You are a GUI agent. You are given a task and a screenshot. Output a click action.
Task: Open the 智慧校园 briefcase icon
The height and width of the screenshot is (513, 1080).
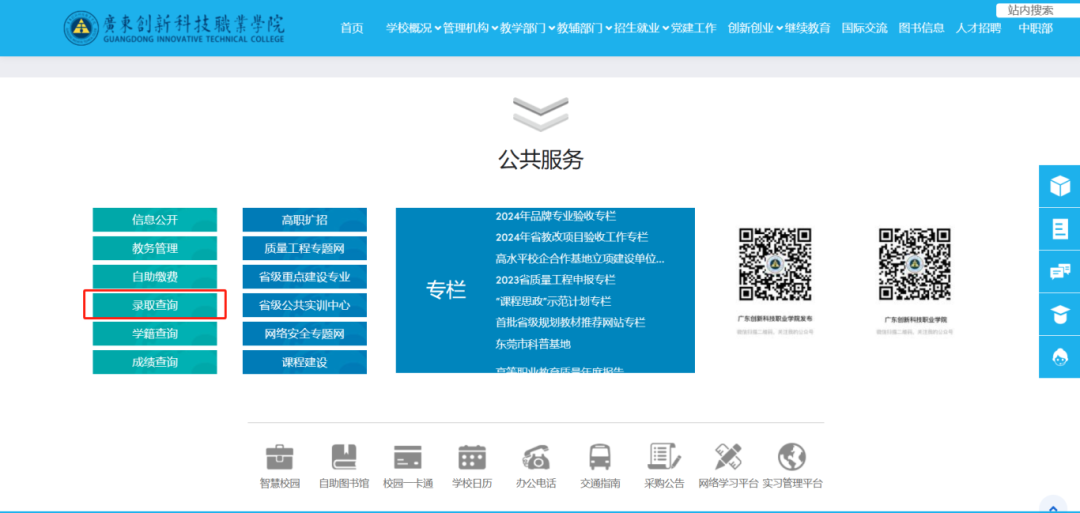coord(280,457)
